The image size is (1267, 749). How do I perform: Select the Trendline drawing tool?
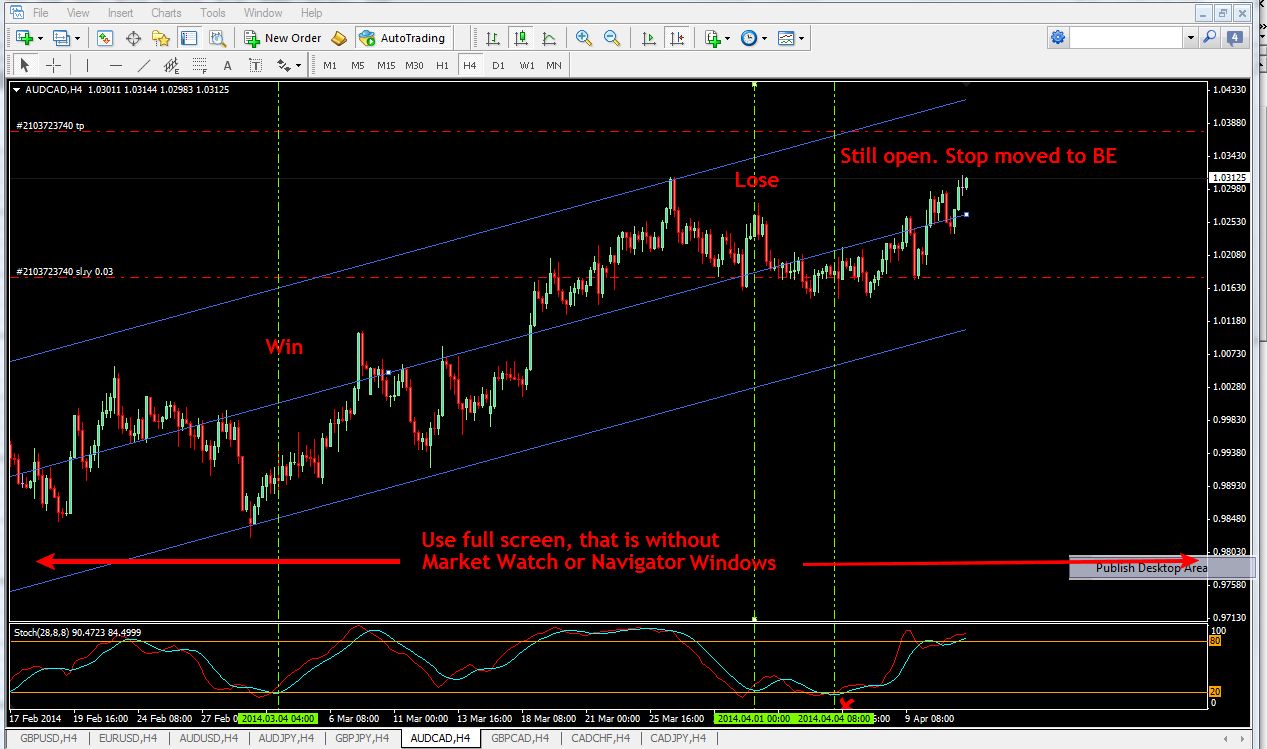(144, 65)
